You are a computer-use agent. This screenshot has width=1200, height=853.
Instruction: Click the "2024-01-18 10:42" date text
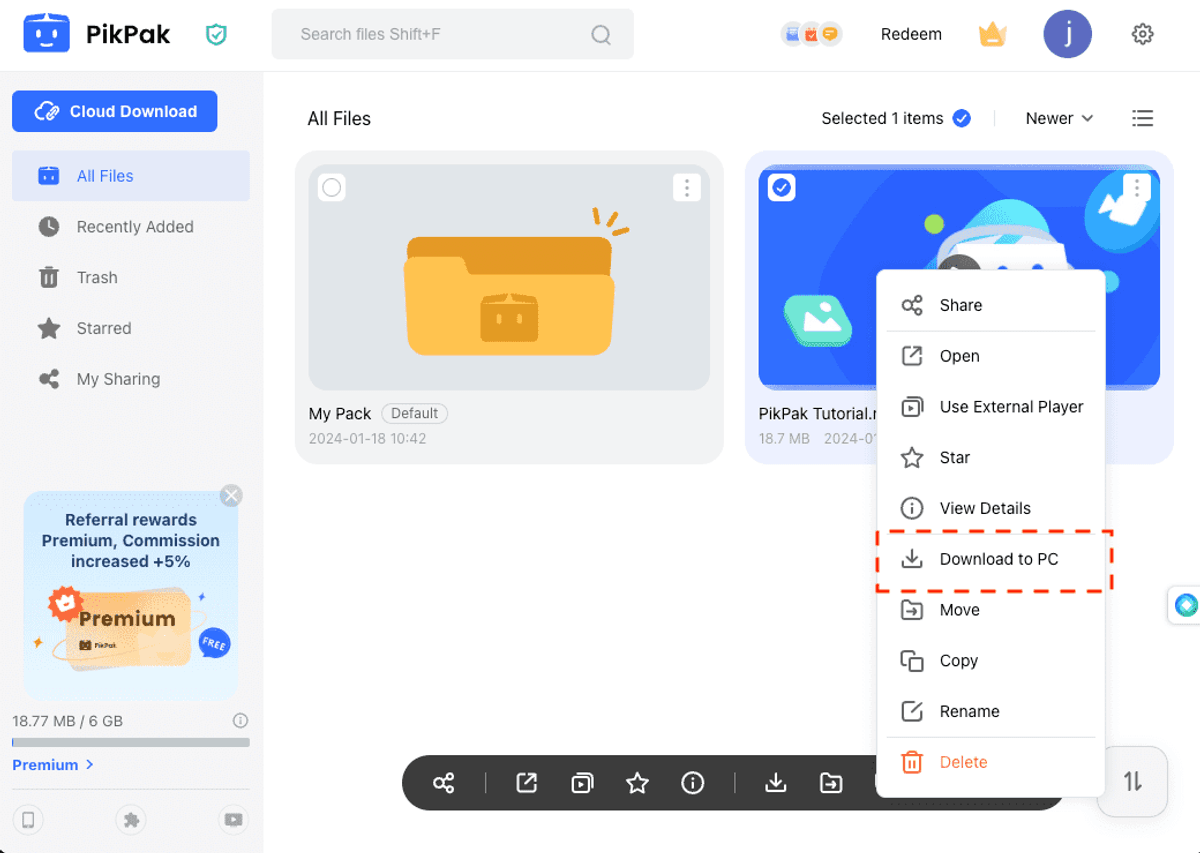pyautogui.click(x=367, y=439)
